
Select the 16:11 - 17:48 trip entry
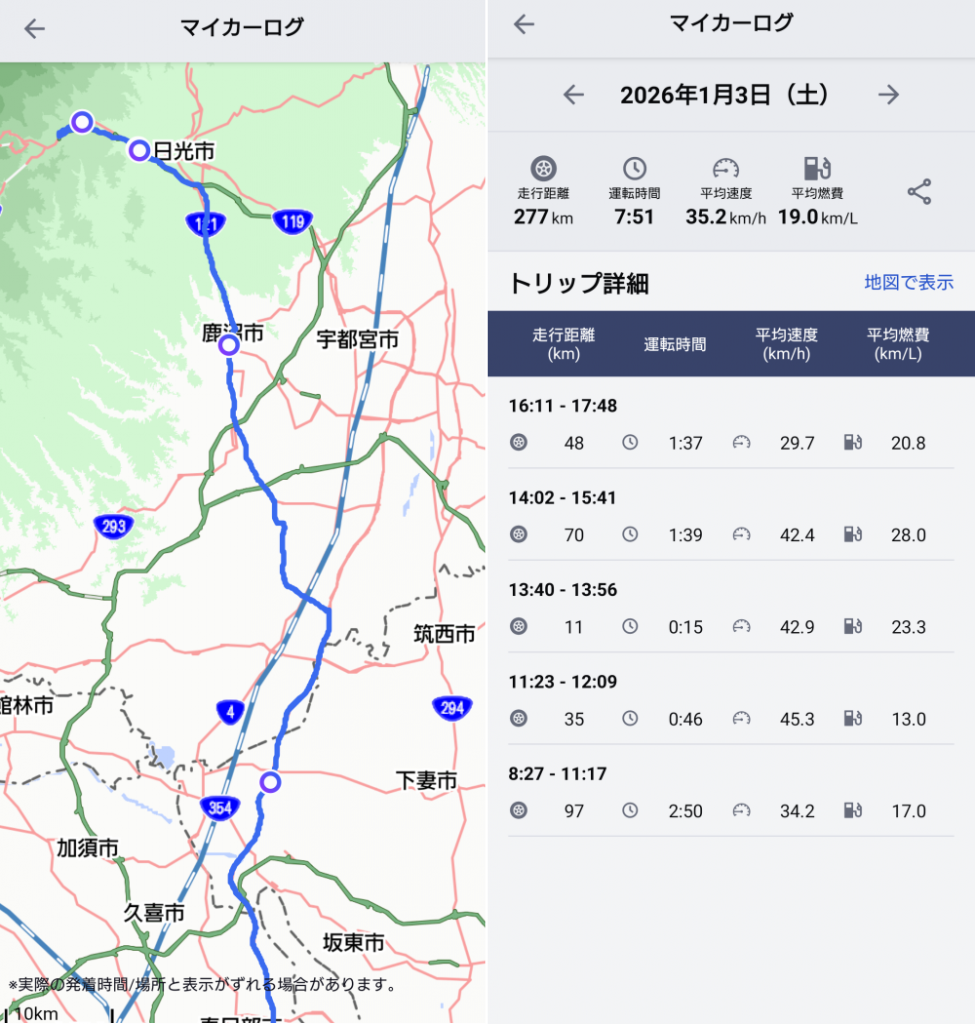tap(730, 425)
